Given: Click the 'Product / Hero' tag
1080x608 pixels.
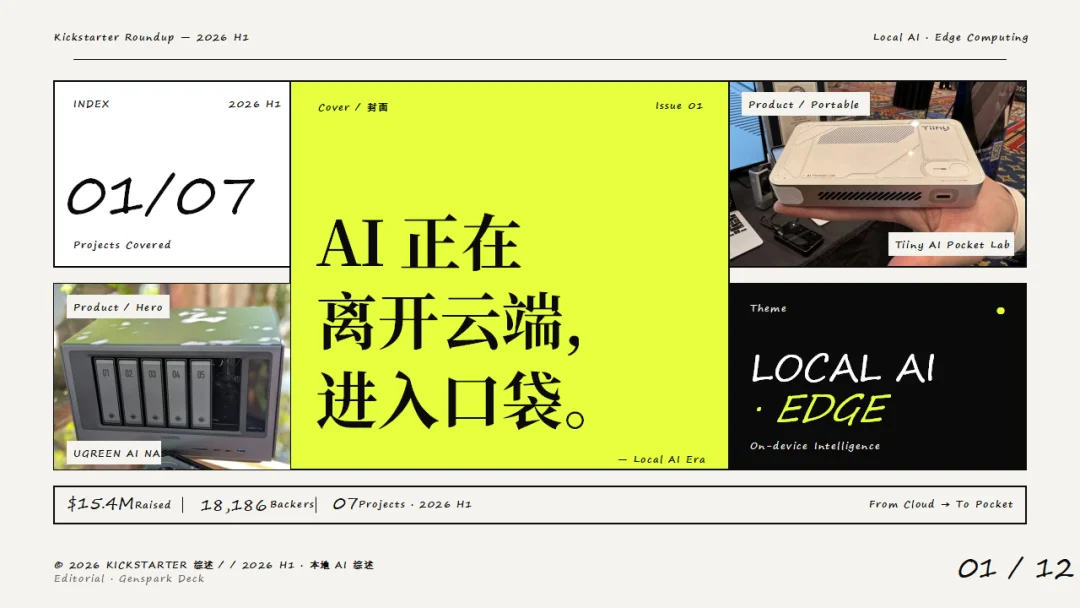Looking at the screenshot, I should (118, 307).
